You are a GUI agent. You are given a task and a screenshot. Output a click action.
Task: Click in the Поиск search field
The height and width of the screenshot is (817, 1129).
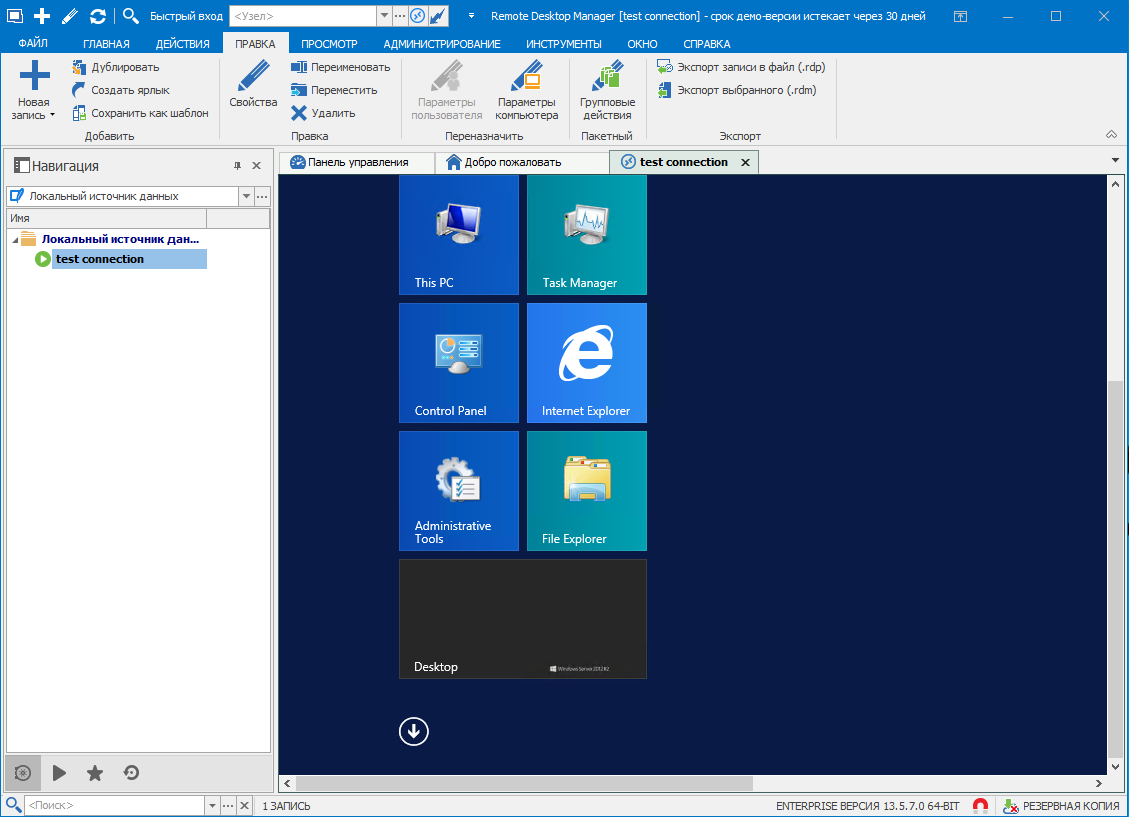click(115, 806)
